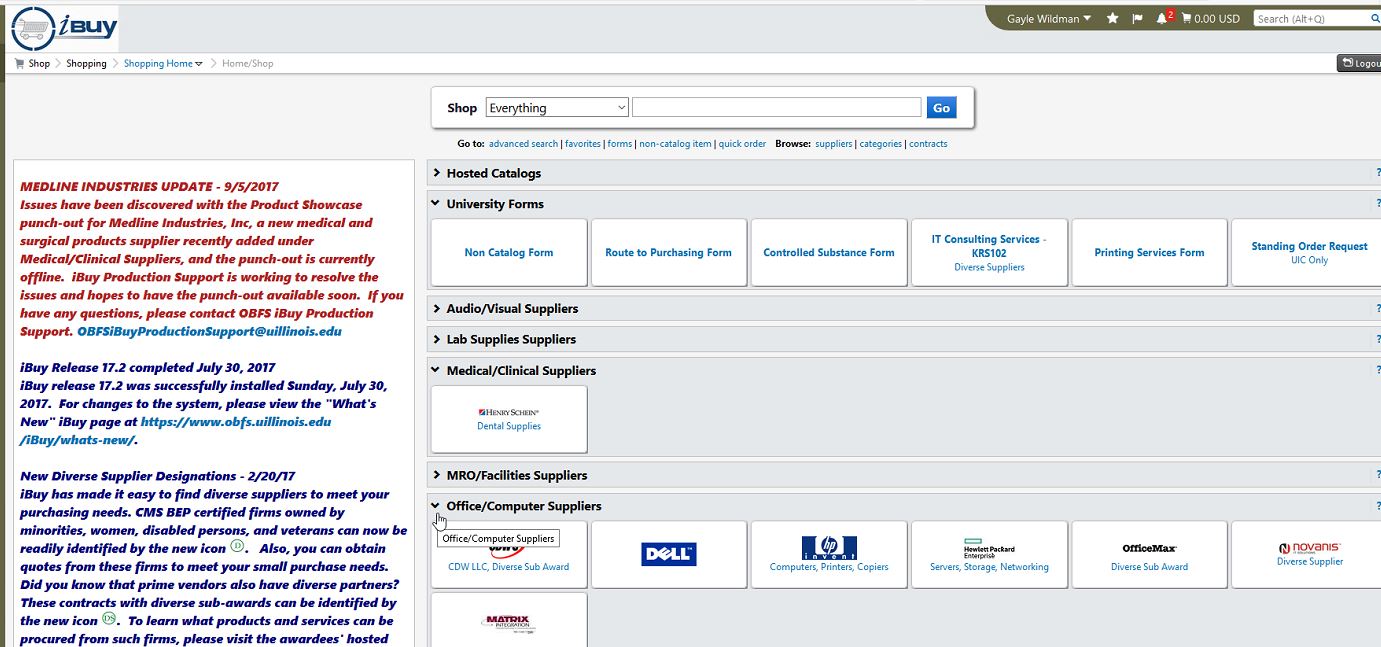The image size is (1381, 647).
Task: Go to forms link
Action: click(x=620, y=144)
